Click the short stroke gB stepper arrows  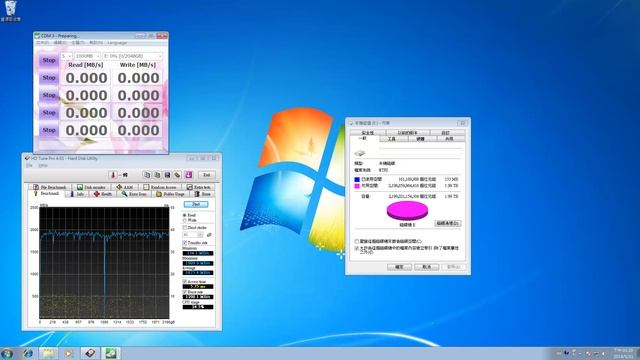pos(200,235)
